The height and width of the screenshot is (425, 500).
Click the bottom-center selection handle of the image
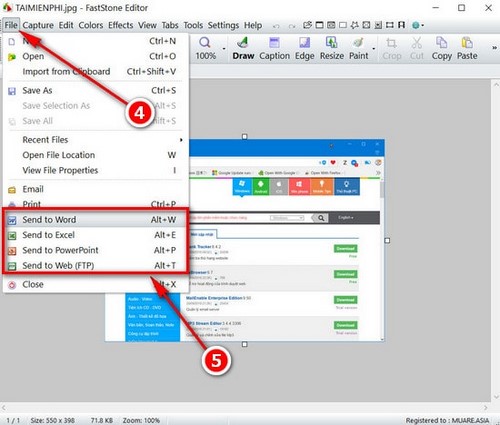pyautogui.click(x=245, y=344)
